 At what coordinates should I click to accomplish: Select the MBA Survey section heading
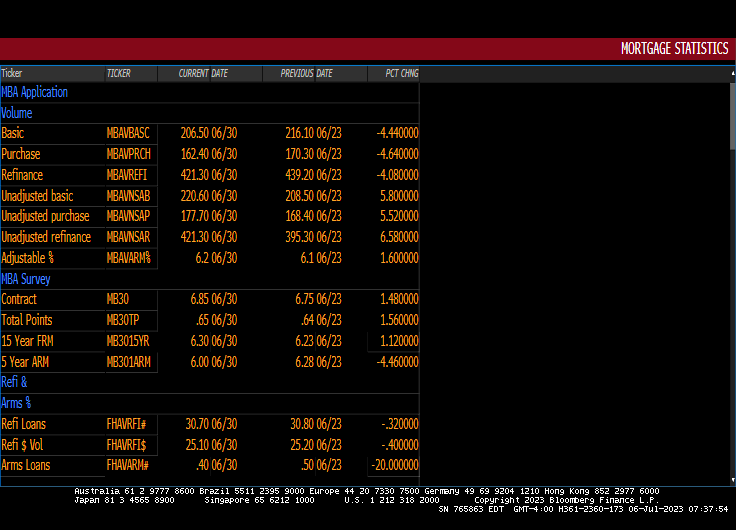point(26,279)
